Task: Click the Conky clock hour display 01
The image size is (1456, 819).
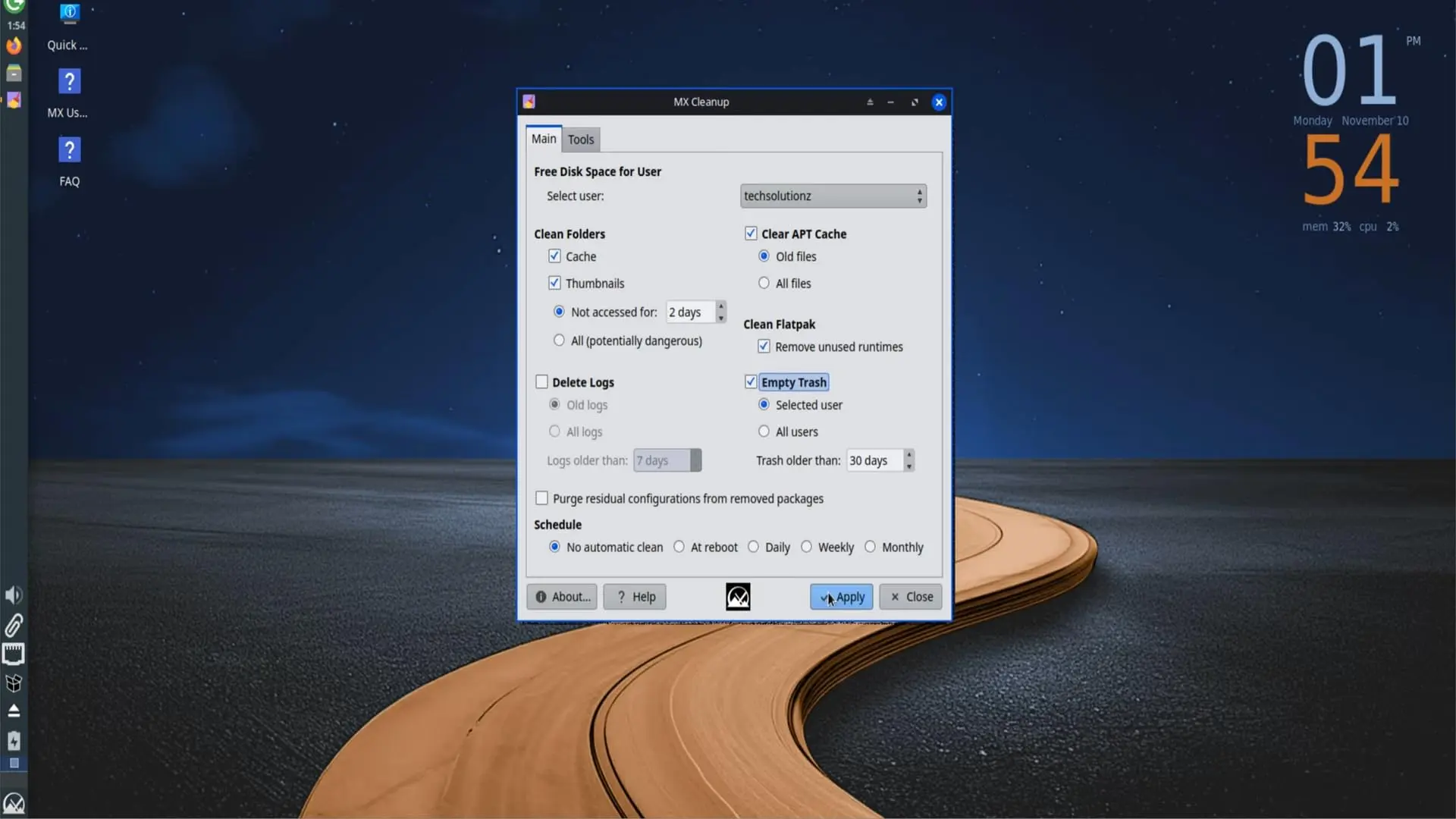Action: tap(1349, 71)
